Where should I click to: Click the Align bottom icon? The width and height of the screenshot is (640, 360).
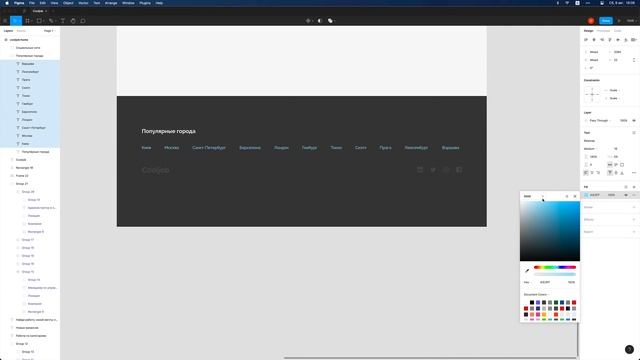626,40
